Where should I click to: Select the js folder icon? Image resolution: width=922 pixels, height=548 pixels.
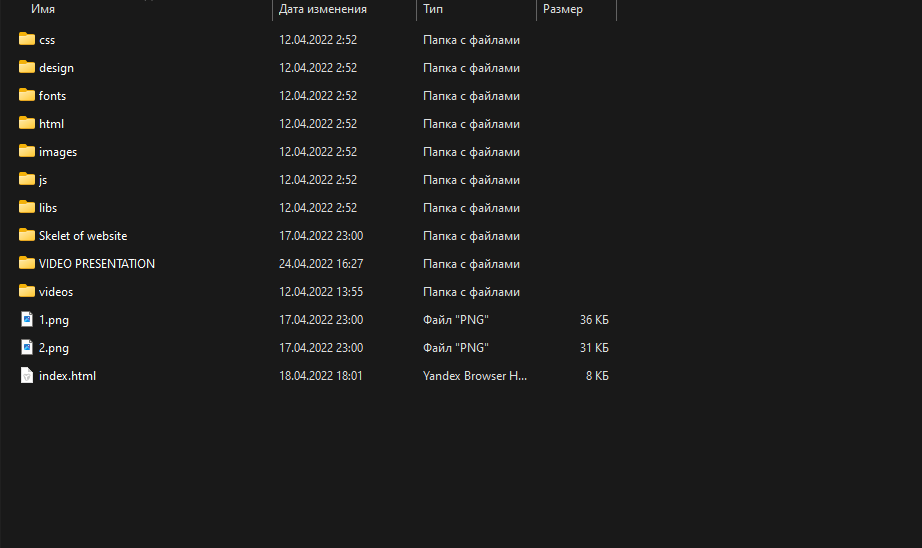pyautogui.click(x=27, y=180)
